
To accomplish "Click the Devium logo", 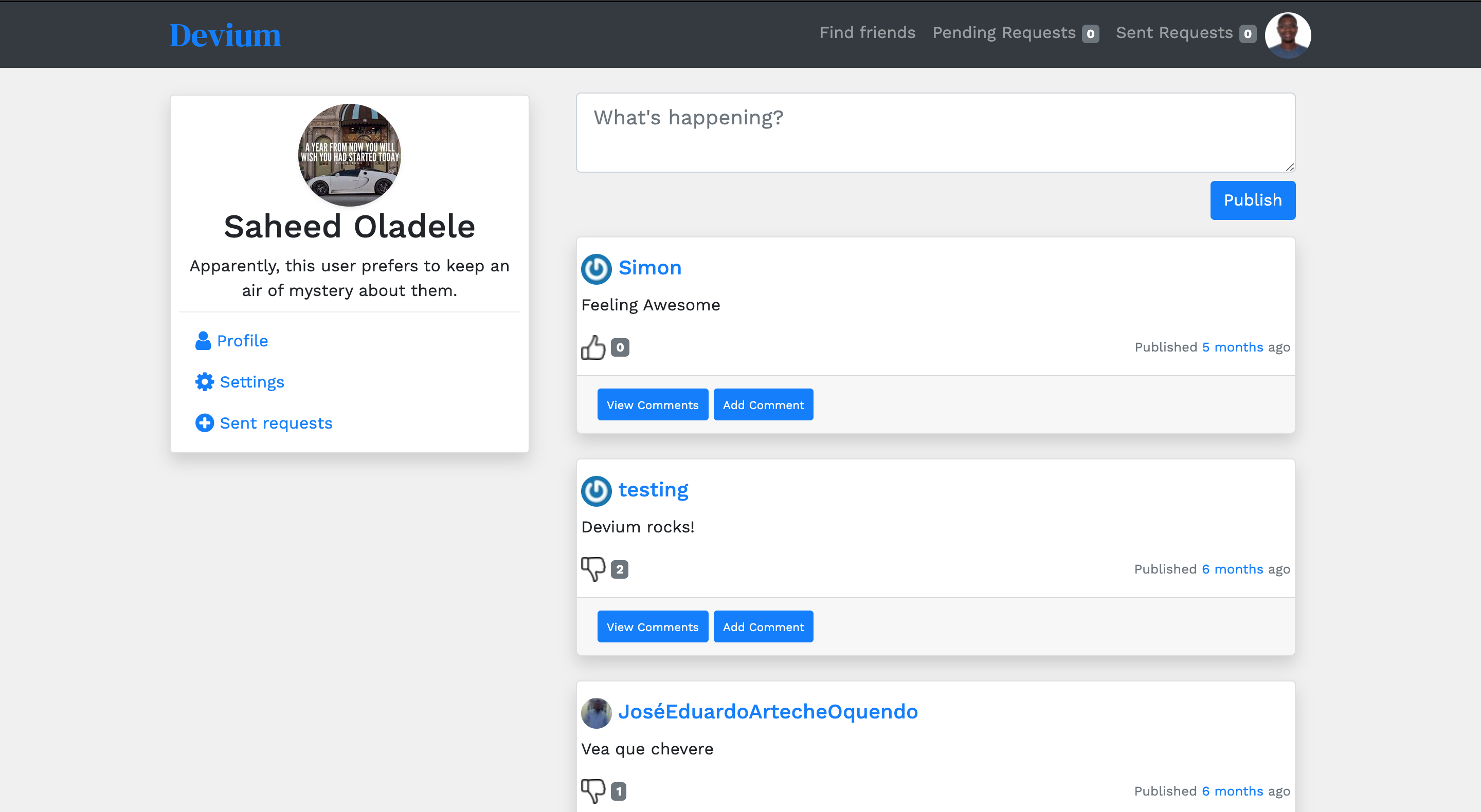I will (x=225, y=35).
